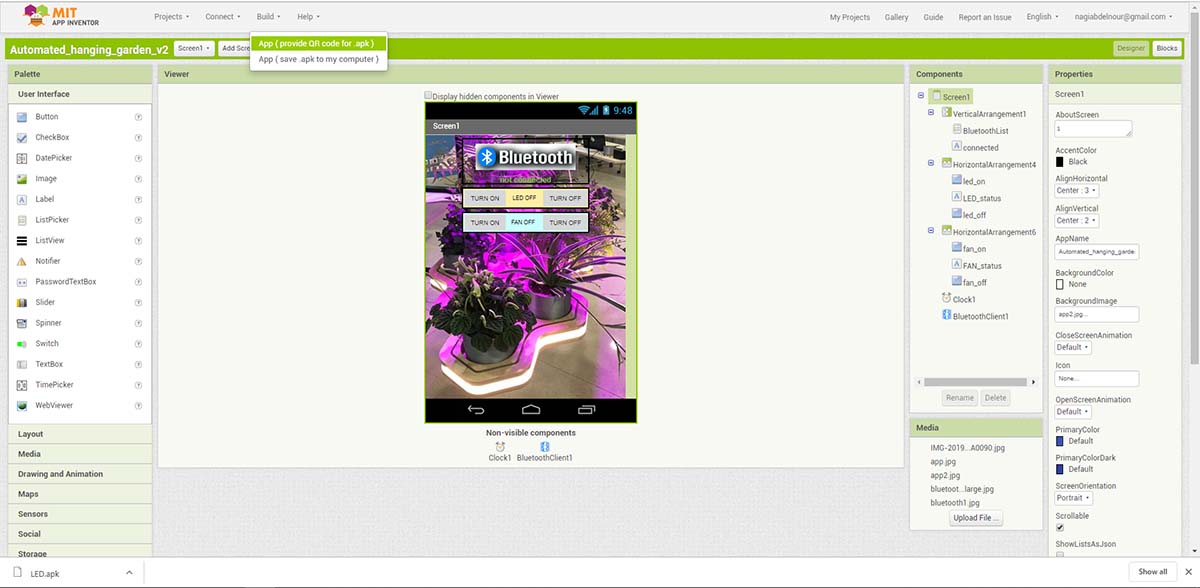
Task: Open the Gallery link
Action: point(897,17)
